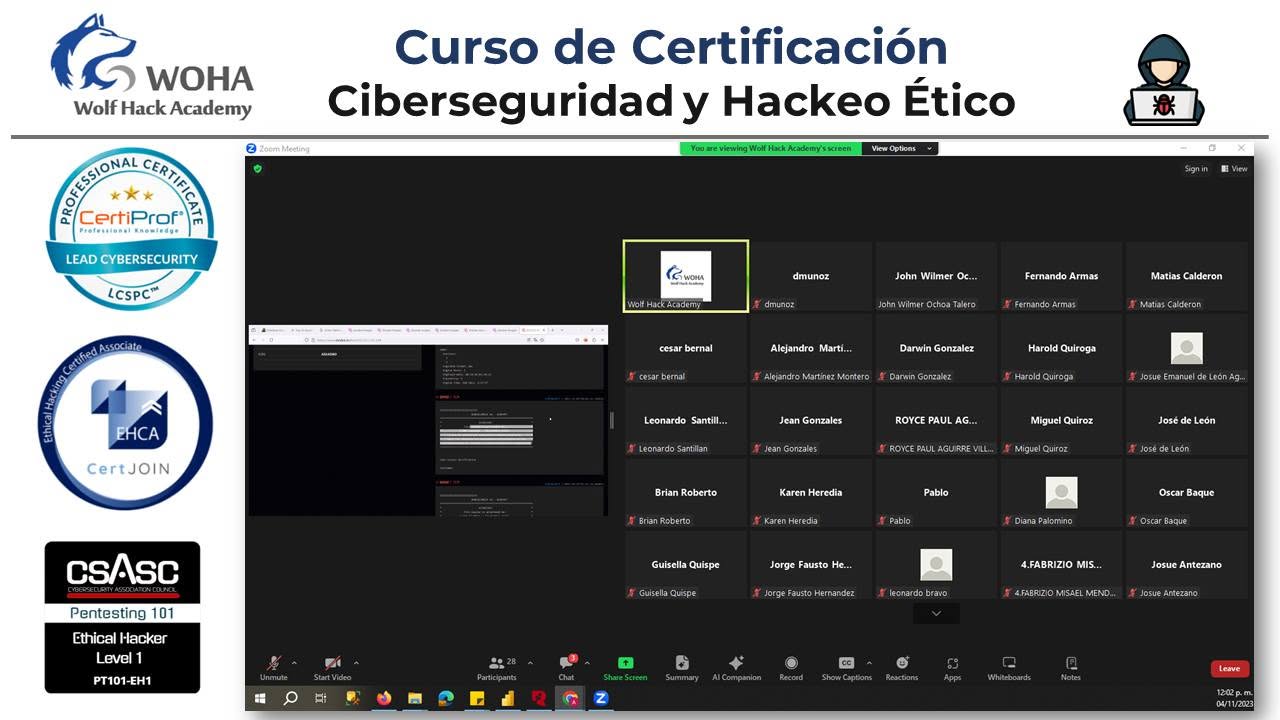The image size is (1280, 720).
Task: Open Power BI from the taskbar
Action: [508, 698]
